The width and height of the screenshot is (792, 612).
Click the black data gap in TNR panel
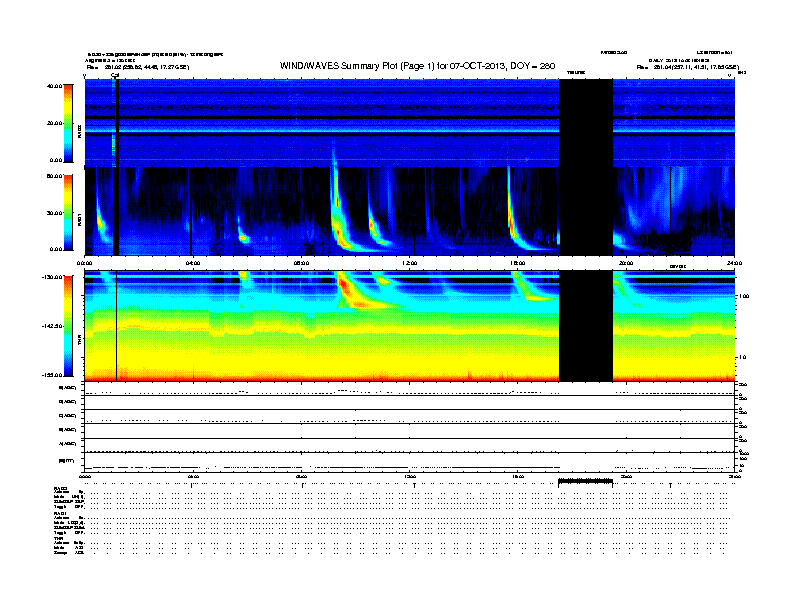click(586, 326)
